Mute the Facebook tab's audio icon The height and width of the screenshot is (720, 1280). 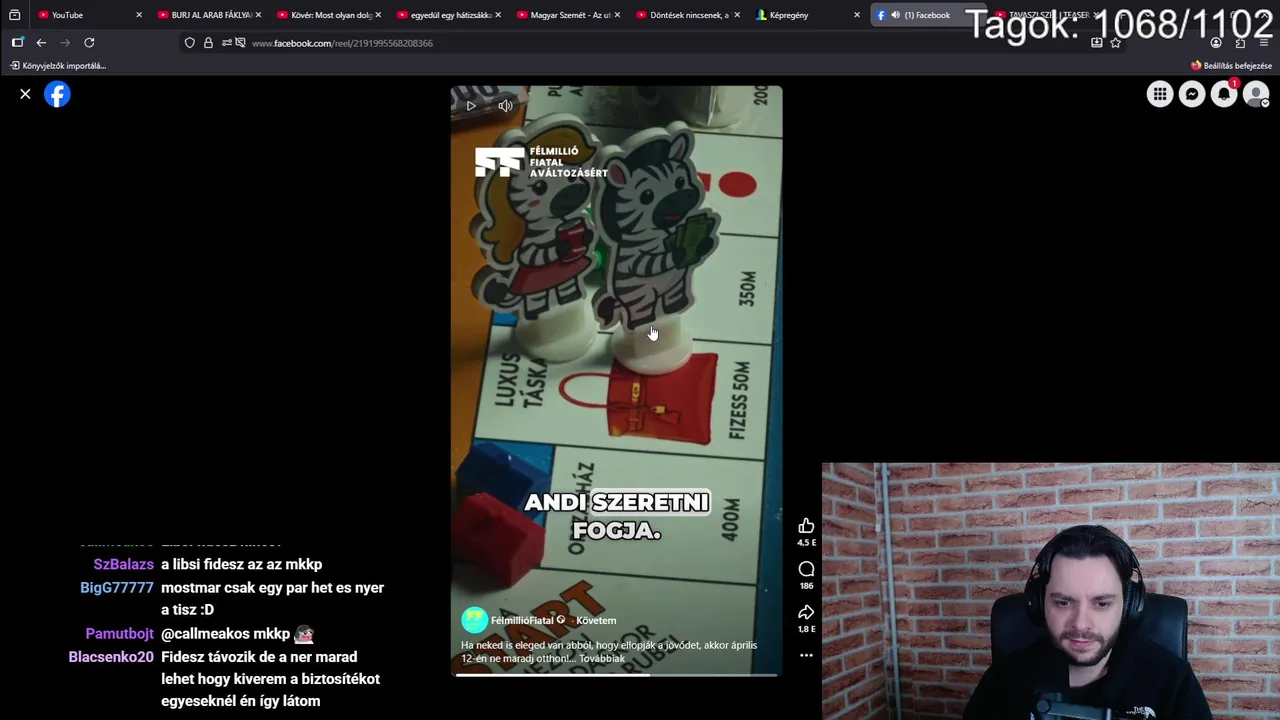click(x=895, y=15)
